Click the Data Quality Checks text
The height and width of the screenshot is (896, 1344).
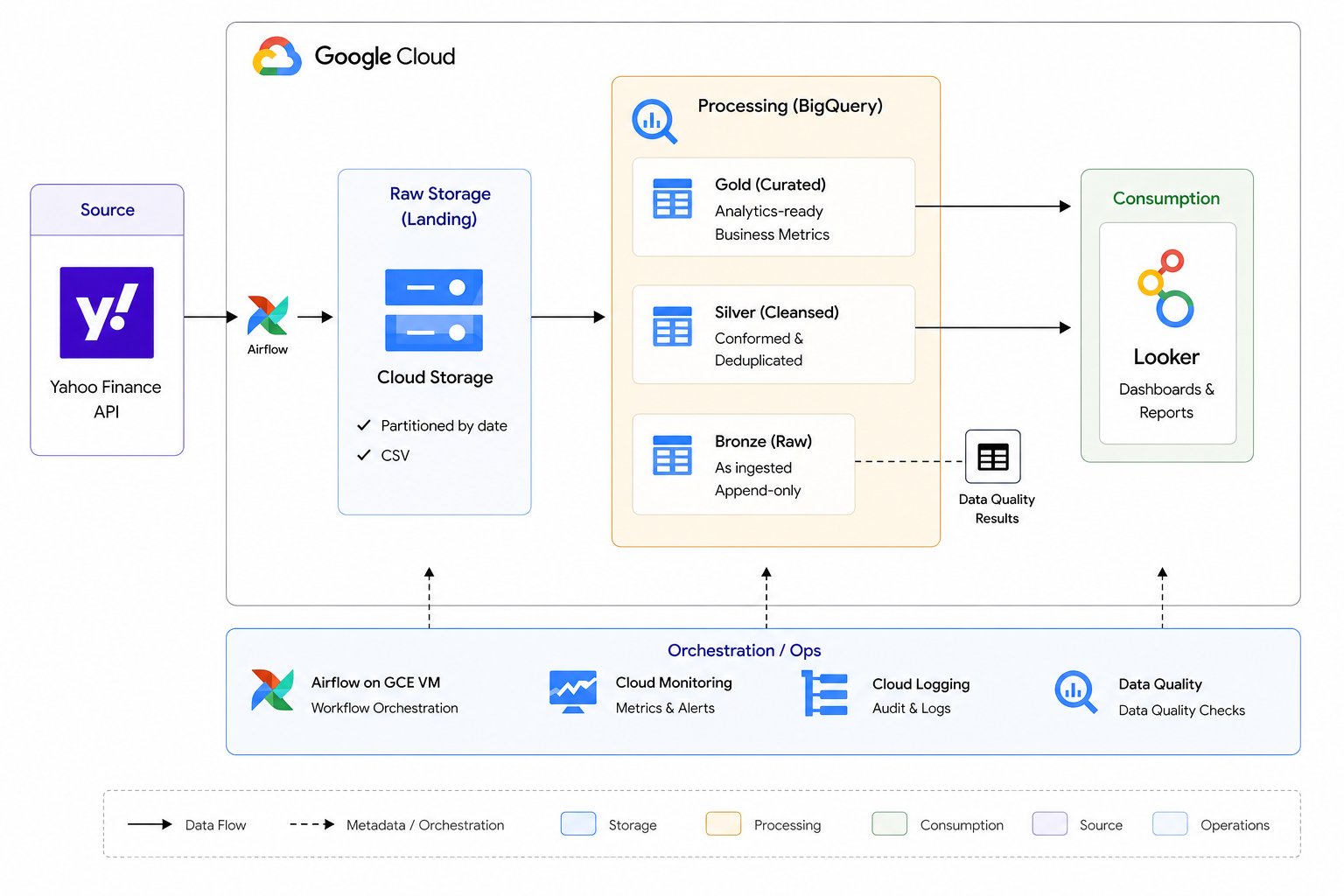[1181, 710]
